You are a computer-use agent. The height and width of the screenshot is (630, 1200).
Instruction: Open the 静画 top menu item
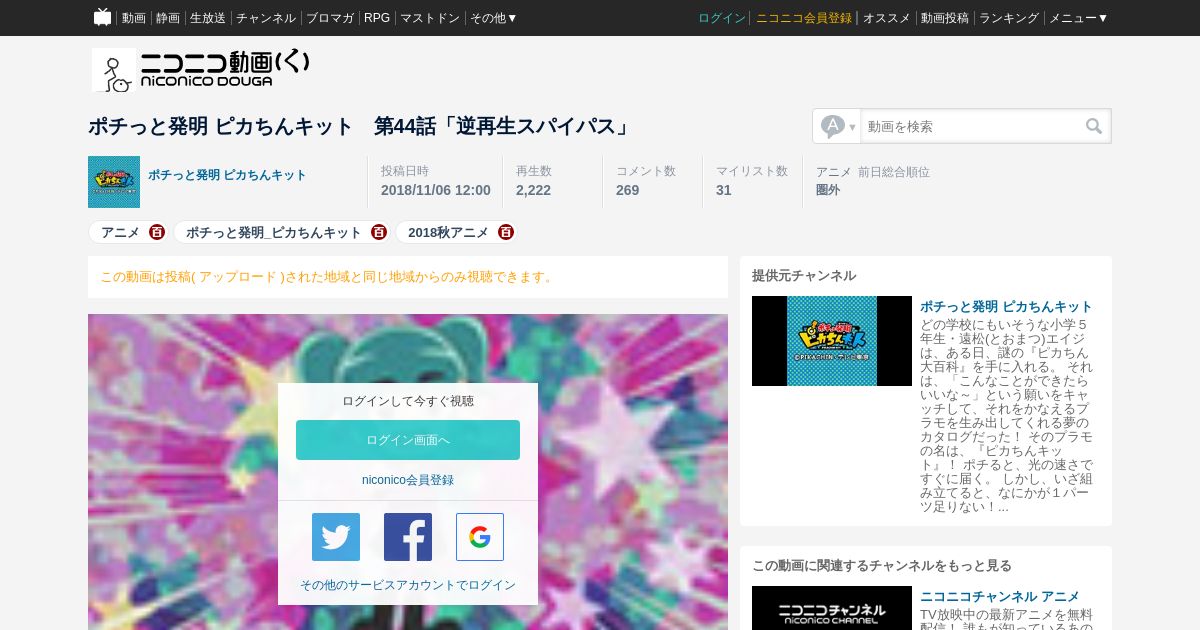(x=168, y=18)
